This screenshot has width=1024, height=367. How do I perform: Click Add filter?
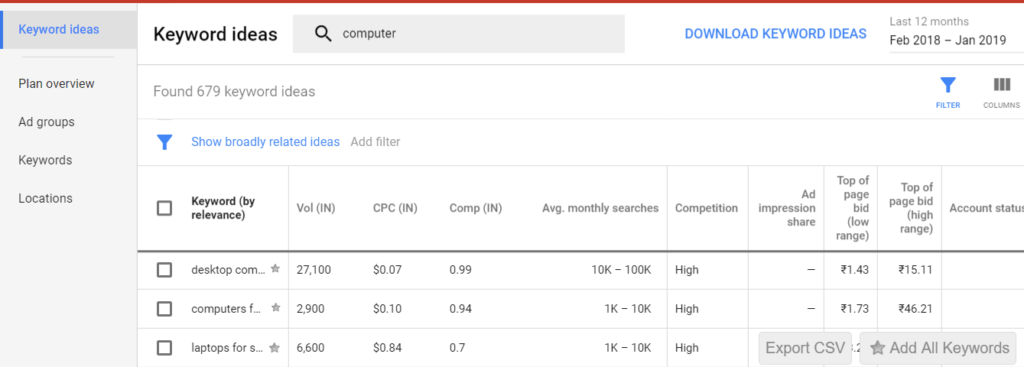pyautogui.click(x=375, y=142)
